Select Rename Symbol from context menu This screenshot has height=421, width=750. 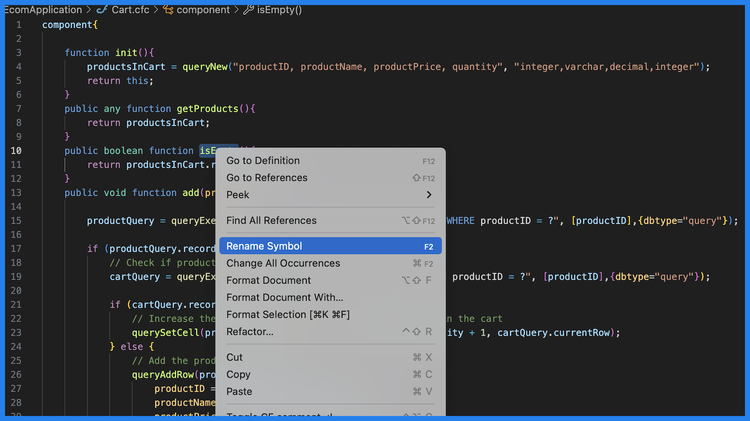[264, 246]
